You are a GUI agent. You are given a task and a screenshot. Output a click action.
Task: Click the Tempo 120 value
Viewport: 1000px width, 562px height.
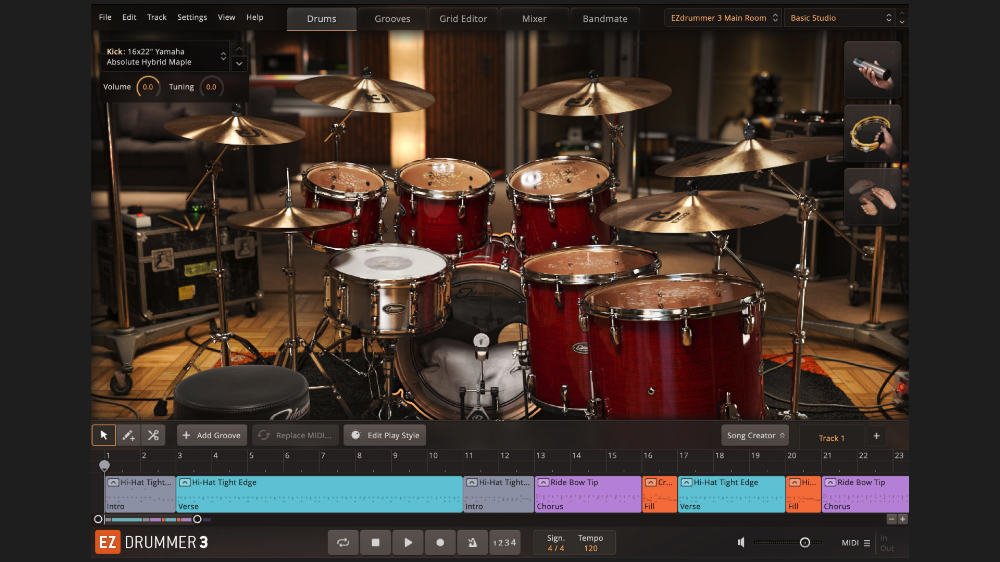point(591,548)
